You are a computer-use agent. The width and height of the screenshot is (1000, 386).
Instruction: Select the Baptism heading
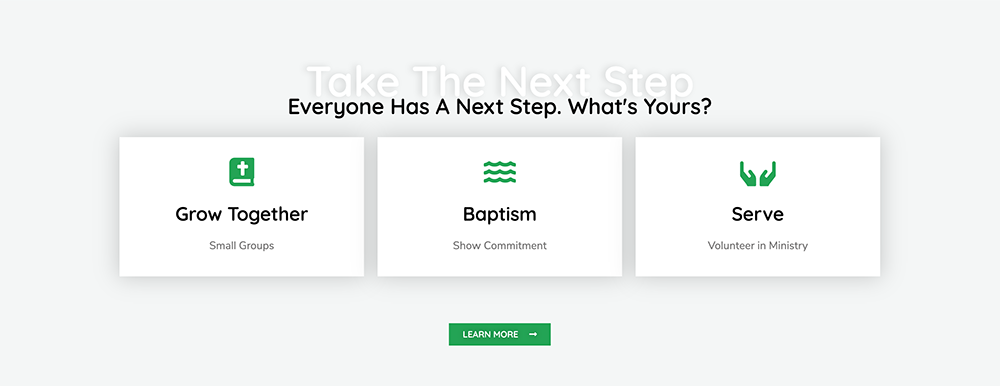[499, 214]
